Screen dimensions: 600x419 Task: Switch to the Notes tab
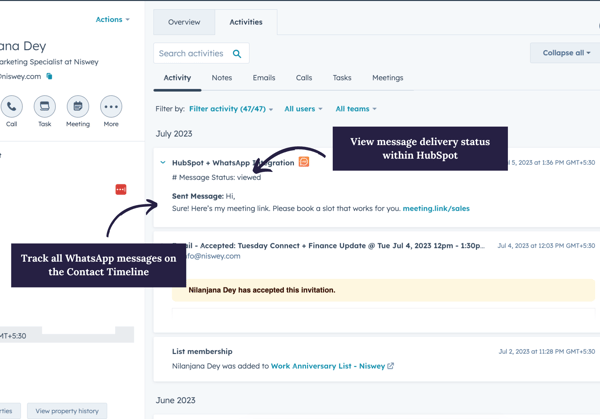click(x=222, y=78)
